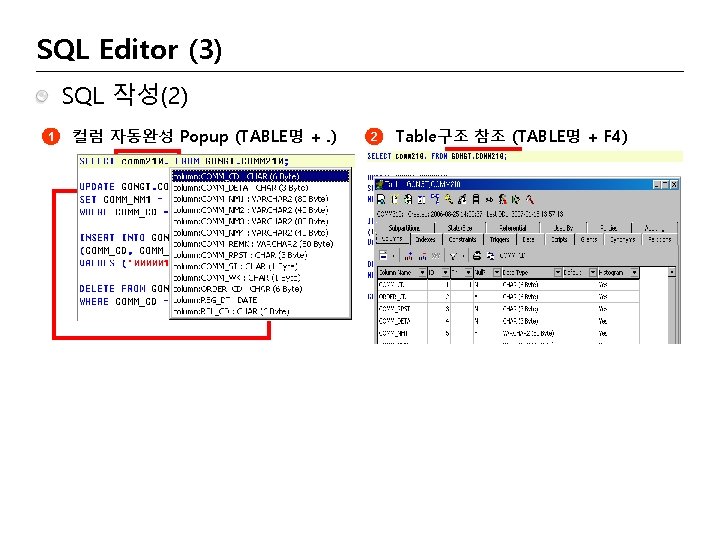The image size is (720, 540).
Task: Click the add column icon with plus sign
Action: [x=409, y=255]
